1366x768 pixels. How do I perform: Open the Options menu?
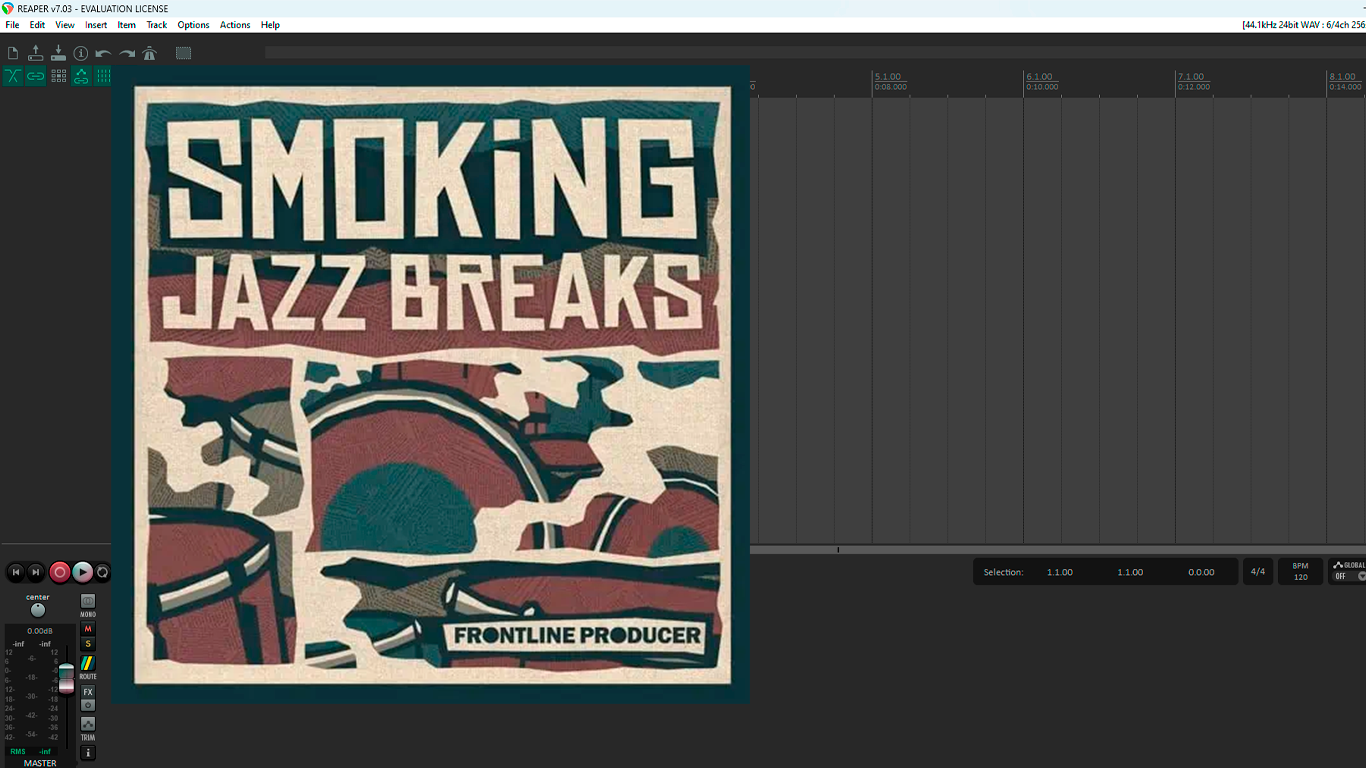[193, 25]
